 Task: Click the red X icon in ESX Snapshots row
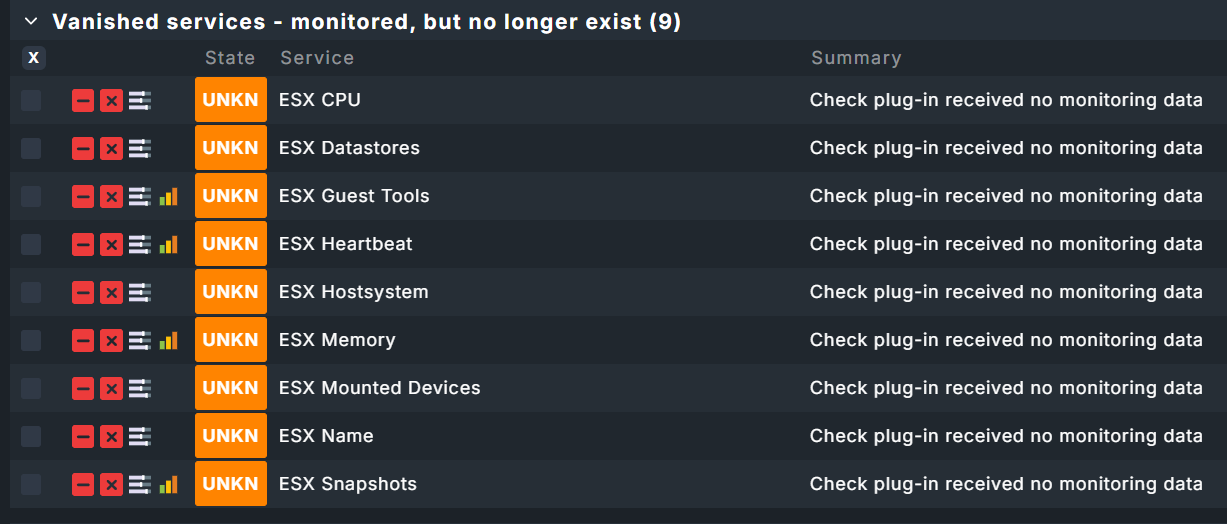[112, 484]
